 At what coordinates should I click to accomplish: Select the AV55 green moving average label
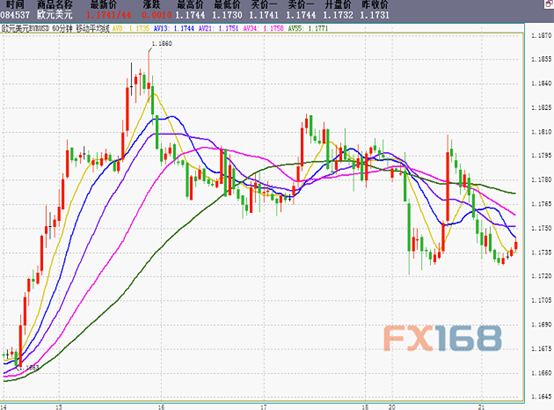pyautogui.click(x=308, y=28)
